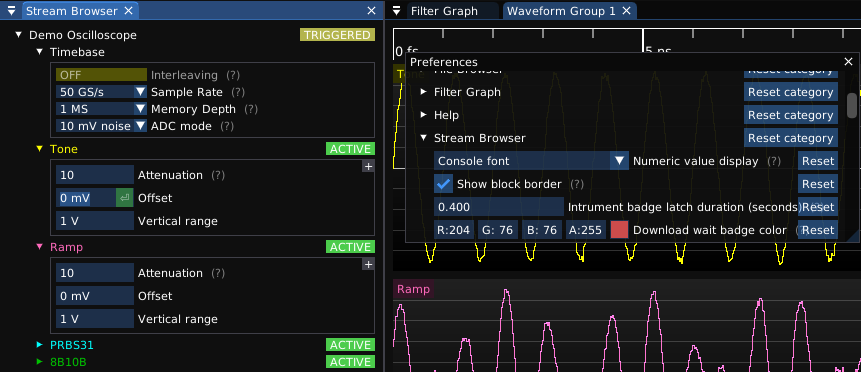Add a control with Tone's plus icon
Screen dimensions: 861x372
(368, 166)
